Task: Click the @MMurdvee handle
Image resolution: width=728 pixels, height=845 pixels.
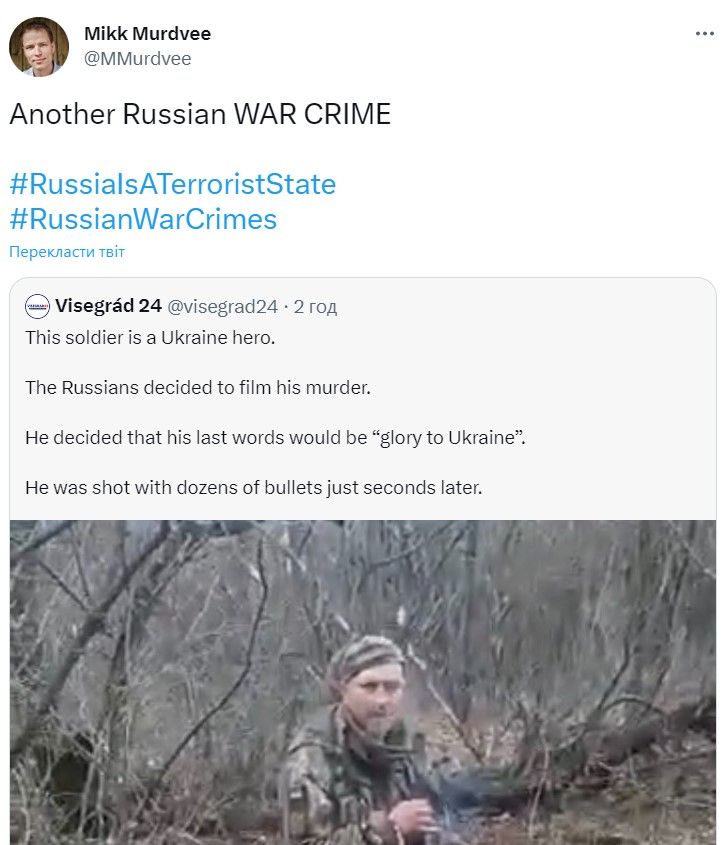Action: tap(137, 59)
